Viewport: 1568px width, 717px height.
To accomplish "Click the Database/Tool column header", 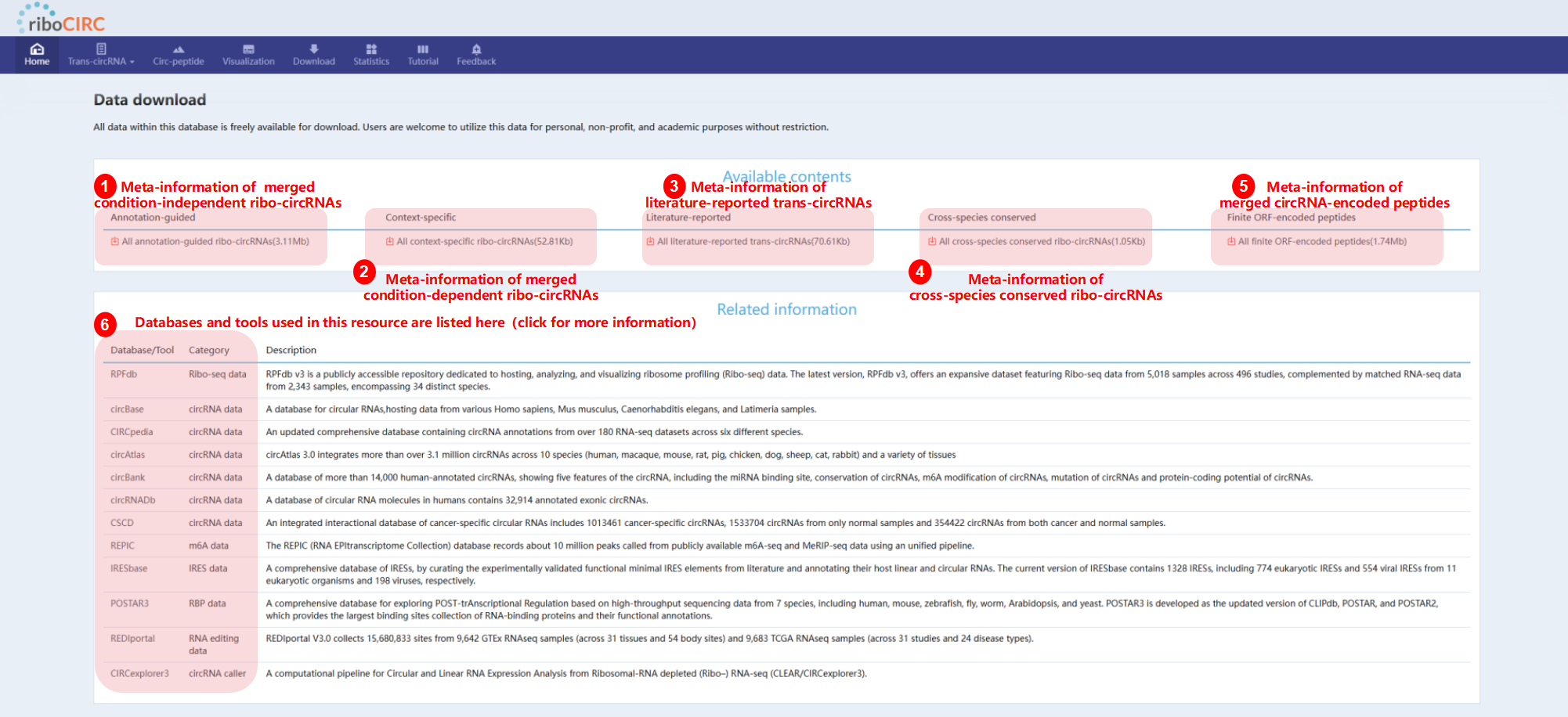I will click(142, 351).
